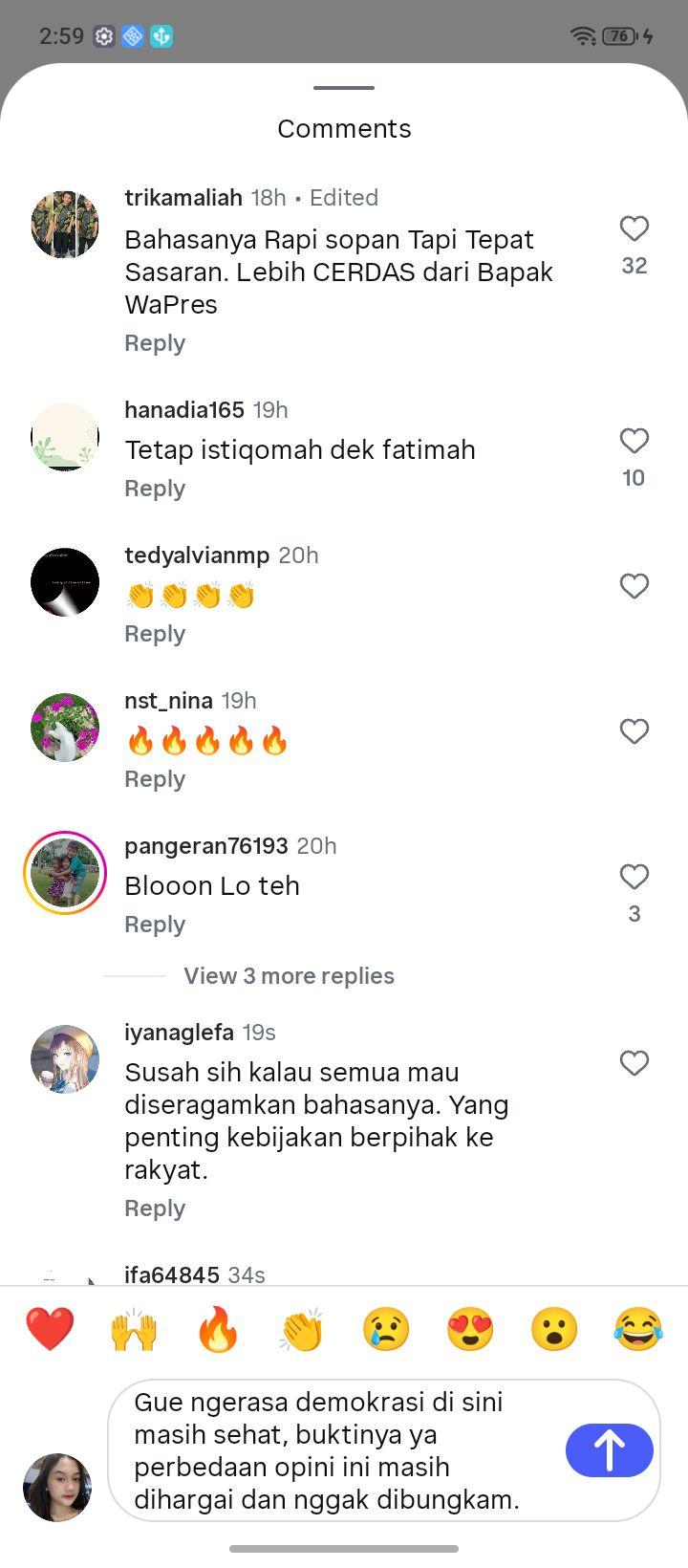Open trikamaliah's profile picture
This screenshot has width=688, height=1568.
point(65,225)
